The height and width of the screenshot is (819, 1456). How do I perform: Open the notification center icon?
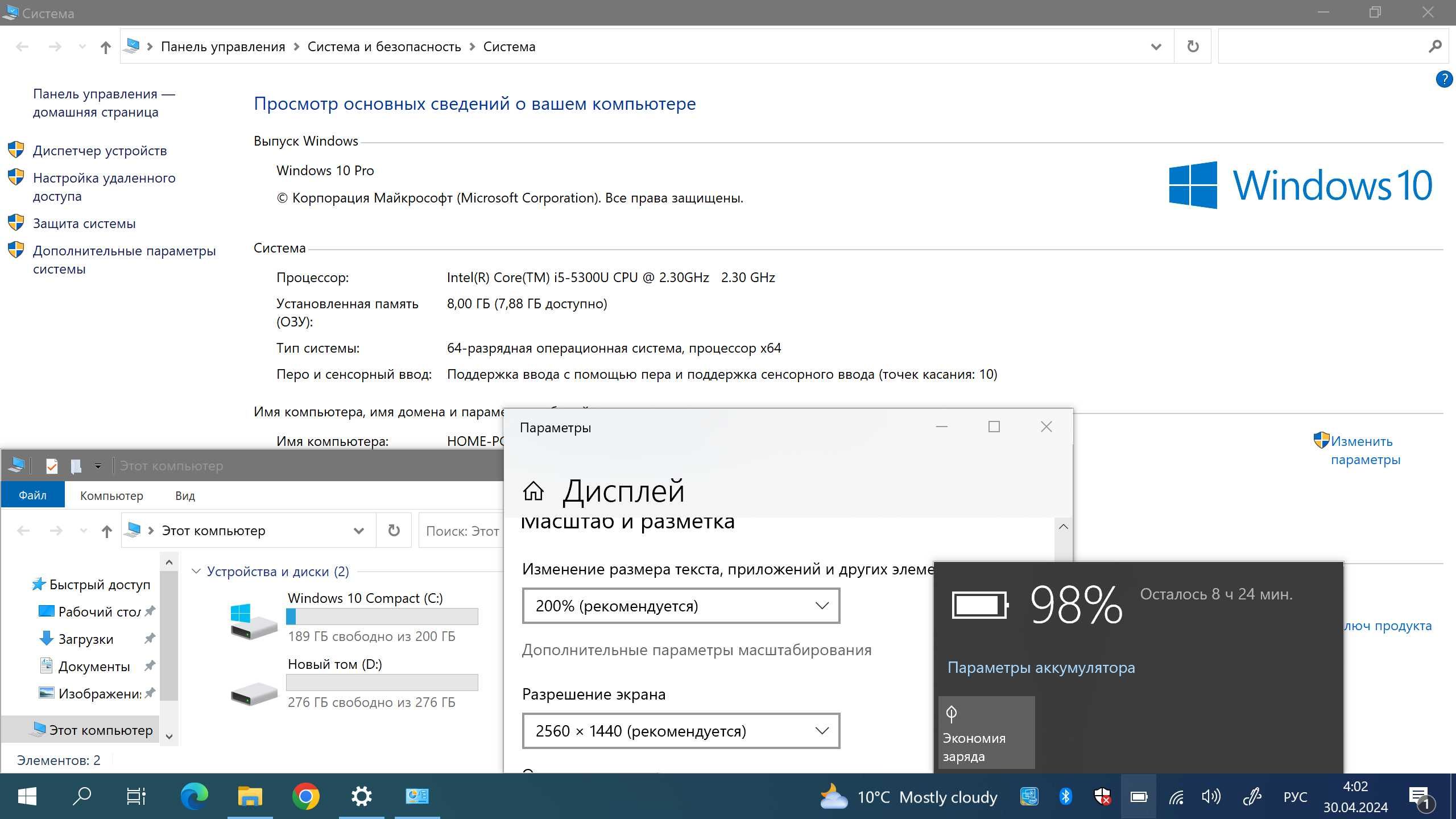[1420, 797]
